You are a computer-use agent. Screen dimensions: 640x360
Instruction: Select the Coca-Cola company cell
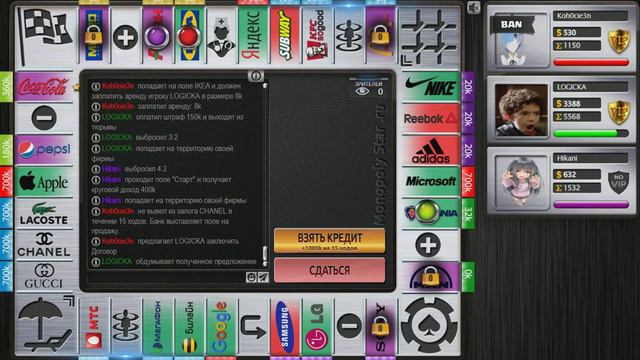(x=44, y=87)
